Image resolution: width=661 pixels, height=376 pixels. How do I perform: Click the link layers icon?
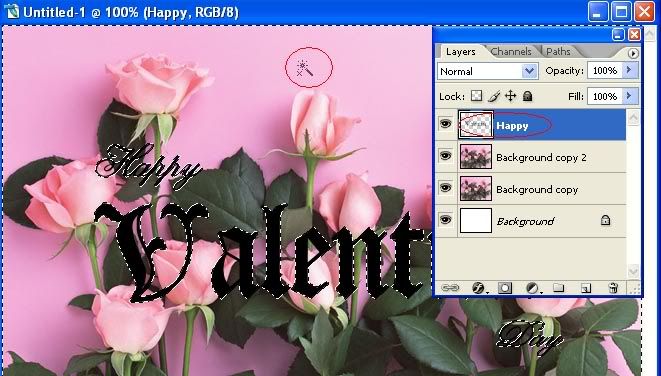(x=449, y=287)
